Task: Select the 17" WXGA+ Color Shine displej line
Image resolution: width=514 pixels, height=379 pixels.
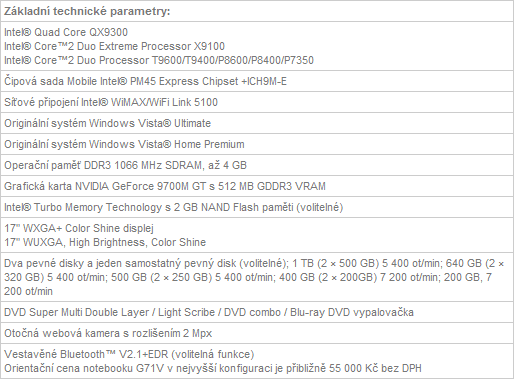Action: [x=79, y=228]
